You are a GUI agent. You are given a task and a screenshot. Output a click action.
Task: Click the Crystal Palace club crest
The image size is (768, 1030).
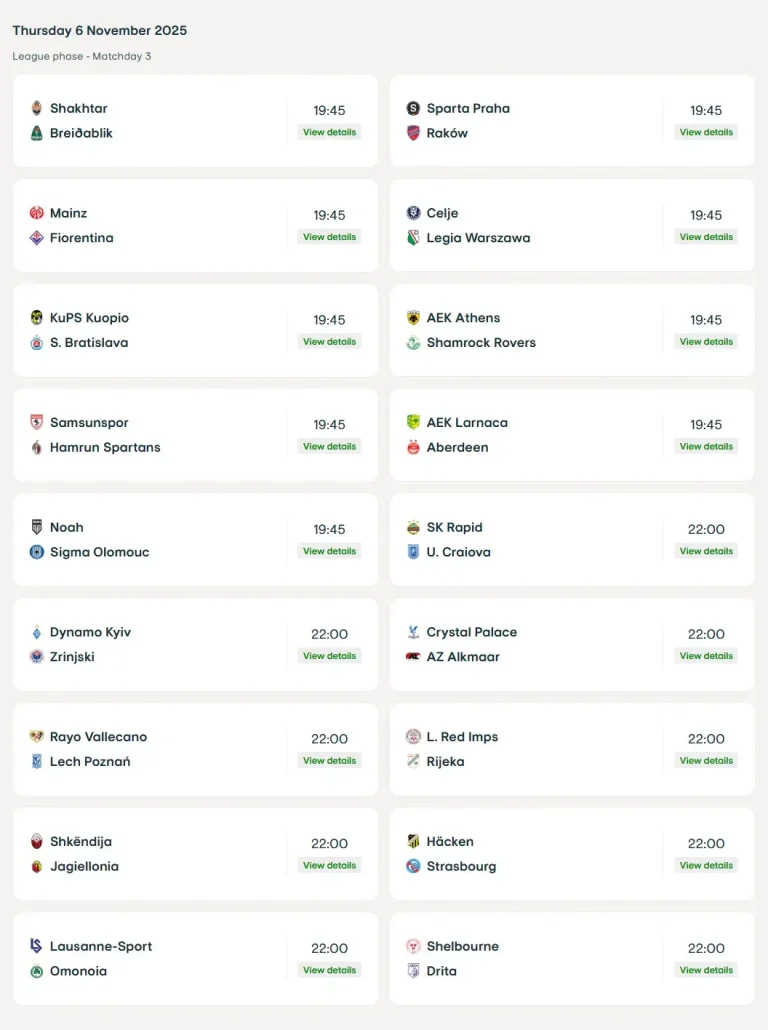413,632
